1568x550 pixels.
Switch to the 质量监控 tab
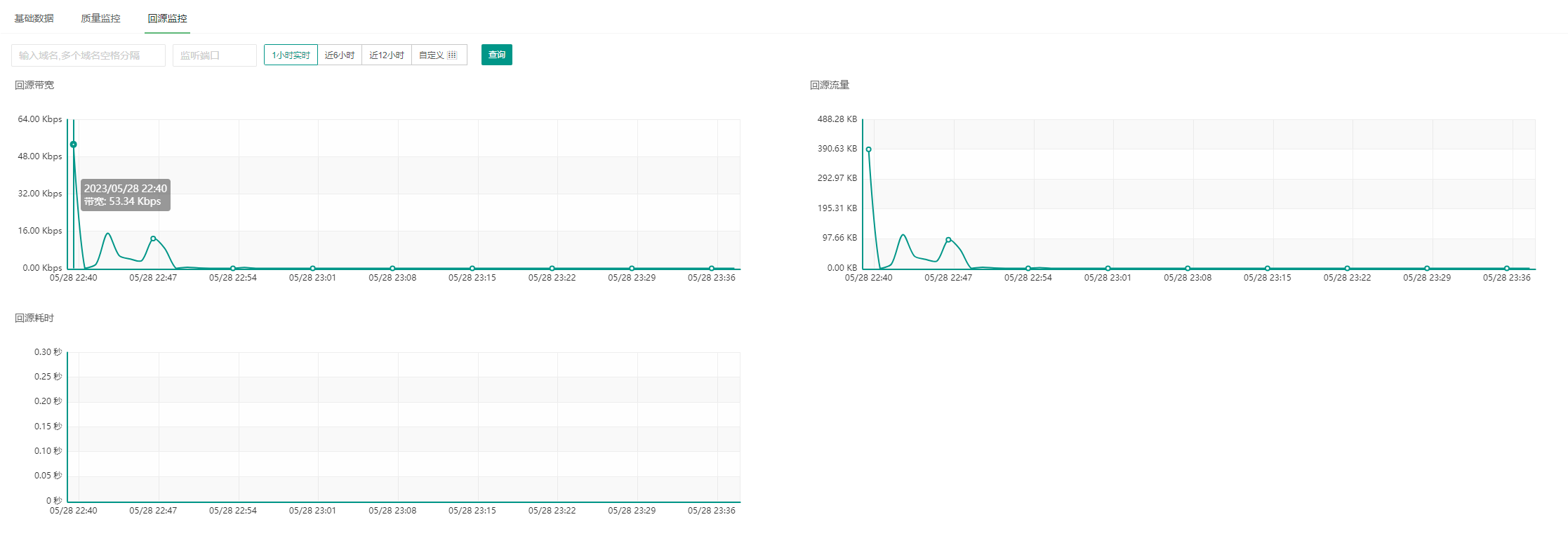[100, 18]
